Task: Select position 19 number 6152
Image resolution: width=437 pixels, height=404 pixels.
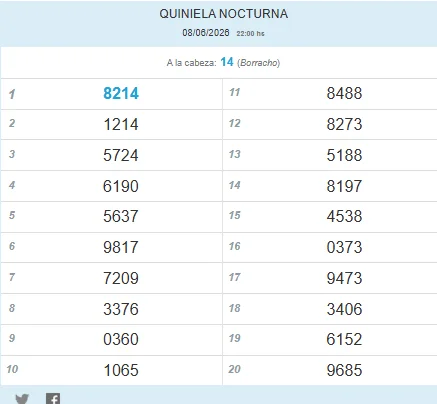Action: coord(344,339)
